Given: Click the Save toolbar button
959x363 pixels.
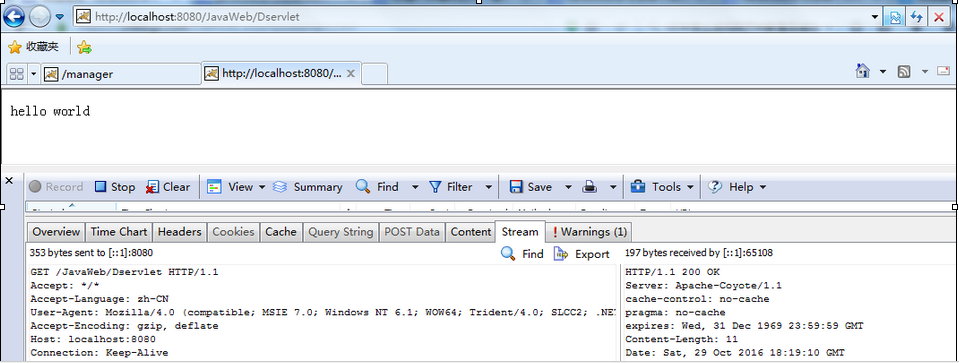Looking at the screenshot, I should (x=530, y=187).
